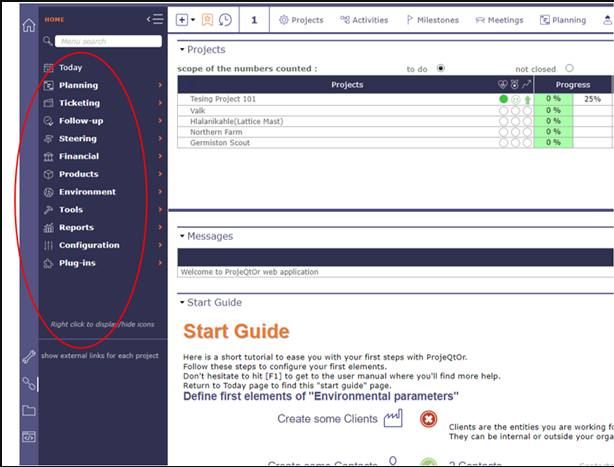Click the Menu search input field
Image resolution: width=614 pixels, height=467 pixels.
click(108, 41)
